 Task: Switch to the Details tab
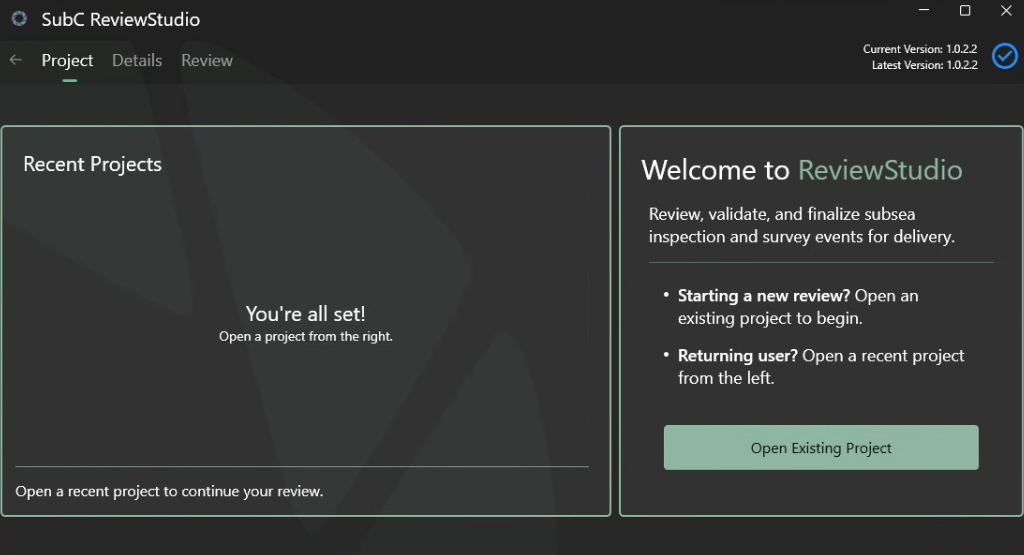(137, 60)
